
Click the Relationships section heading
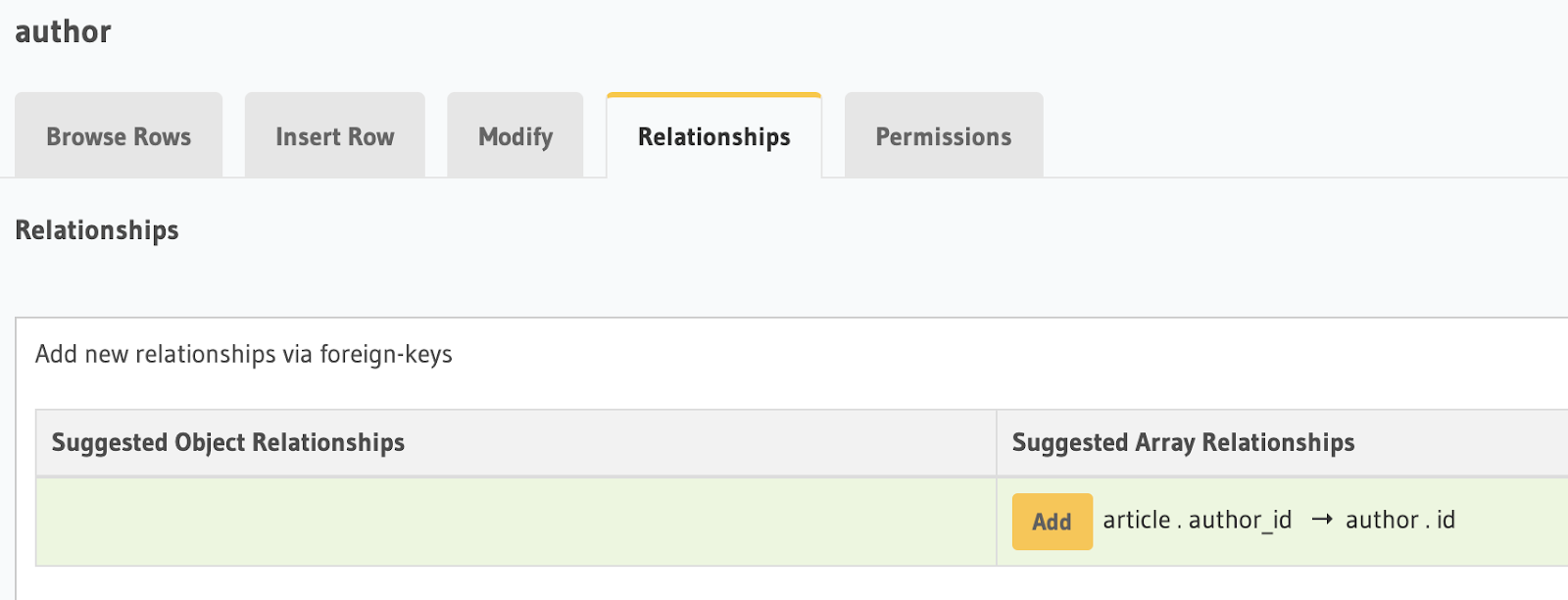tap(96, 230)
